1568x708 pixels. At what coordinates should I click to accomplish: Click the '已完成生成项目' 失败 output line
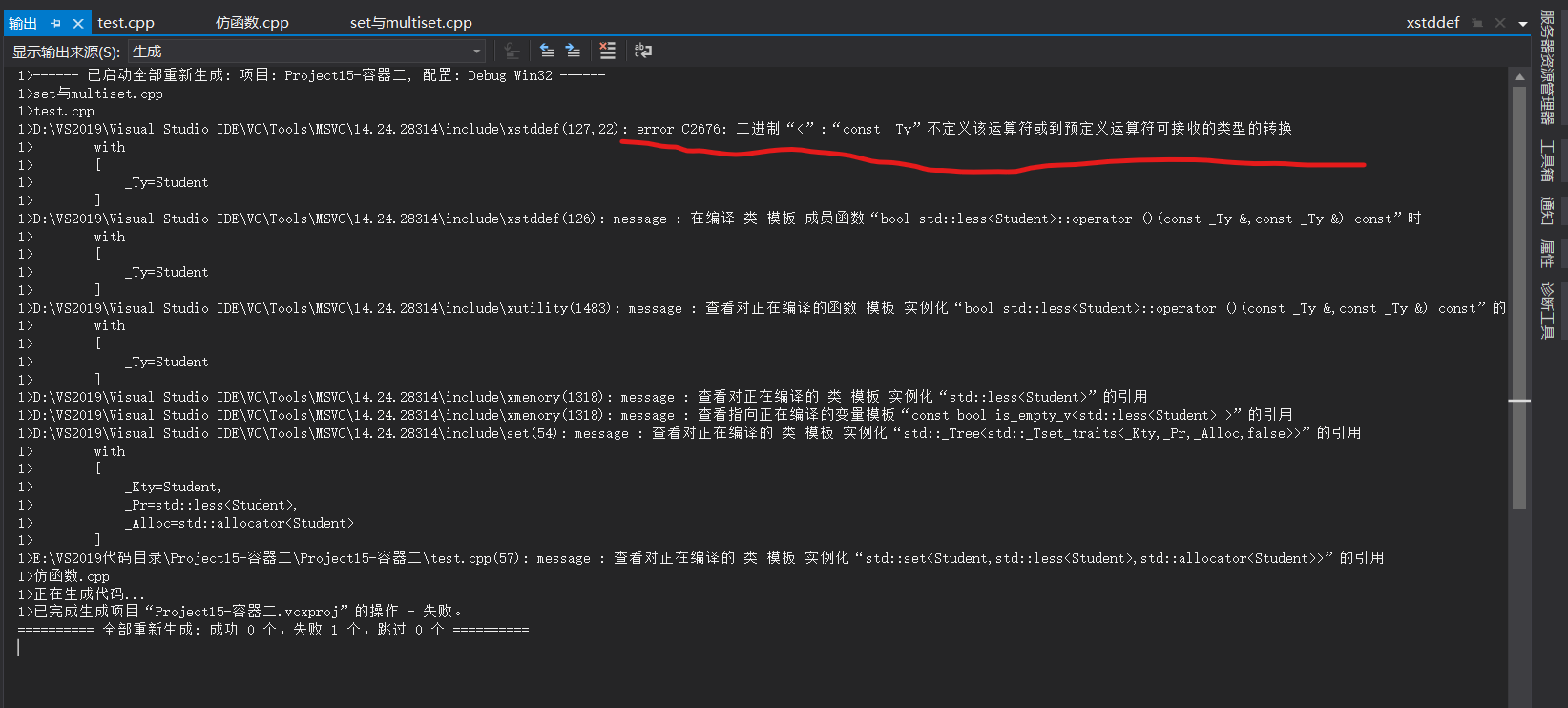tap(240, 612)
